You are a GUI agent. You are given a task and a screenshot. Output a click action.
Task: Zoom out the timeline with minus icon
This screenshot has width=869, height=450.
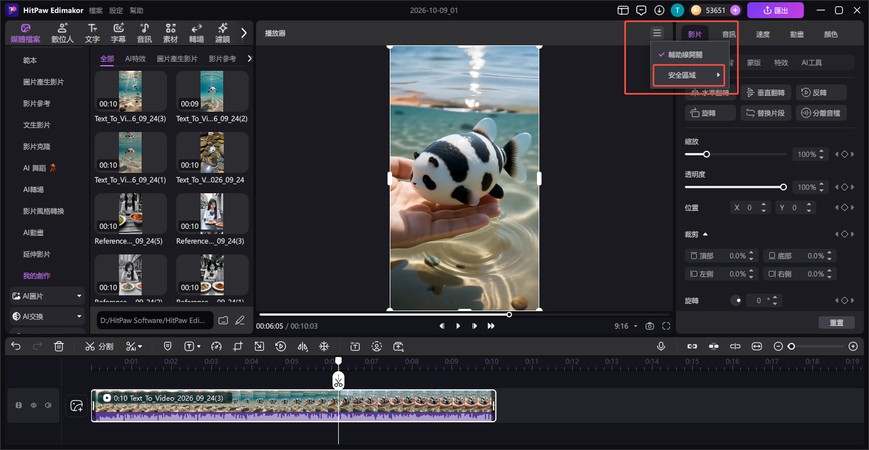tap(778, 346)
